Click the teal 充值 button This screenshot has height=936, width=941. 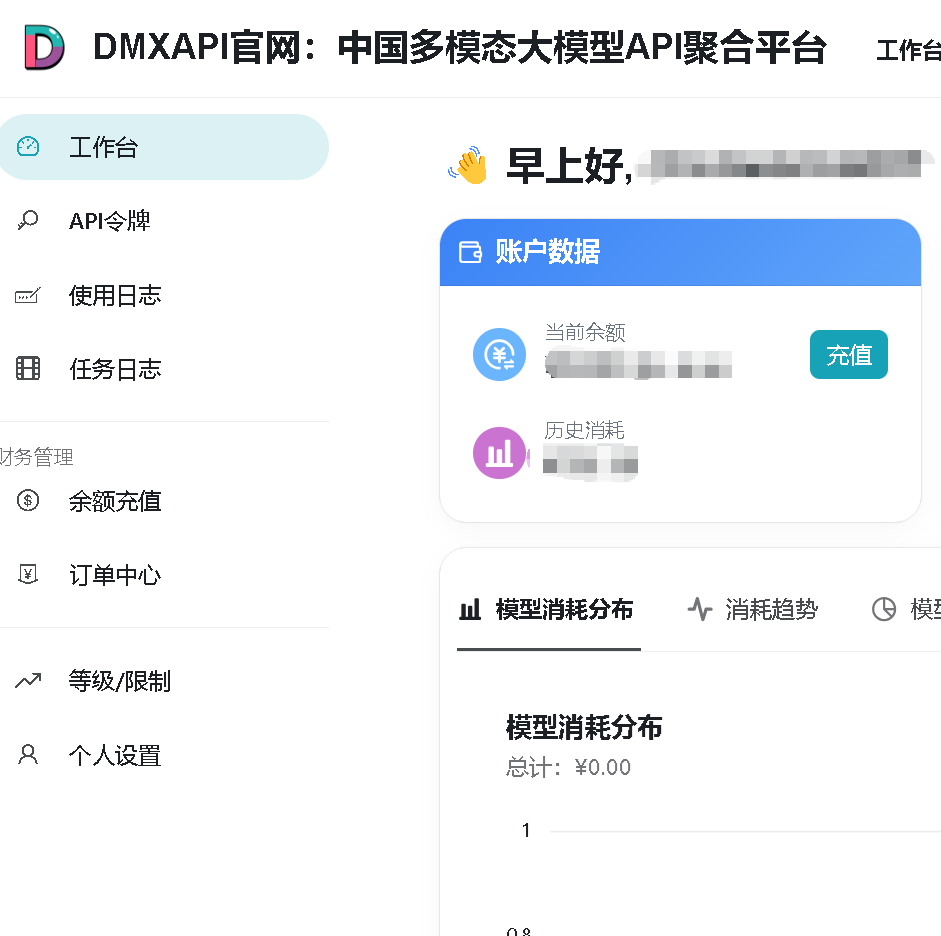pyautogui.click(x=849, y=355)
